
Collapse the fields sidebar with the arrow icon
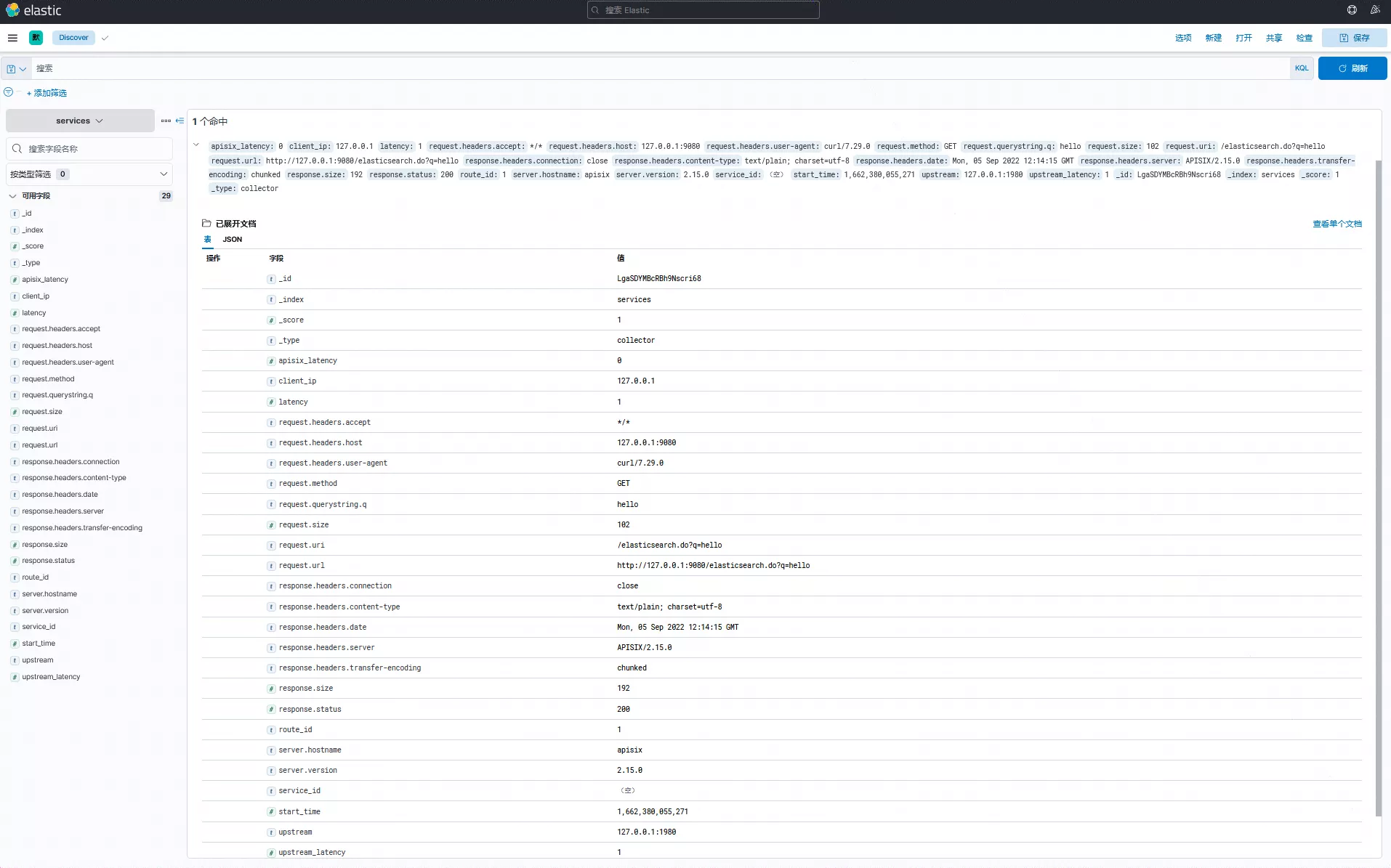pos(179,121)
